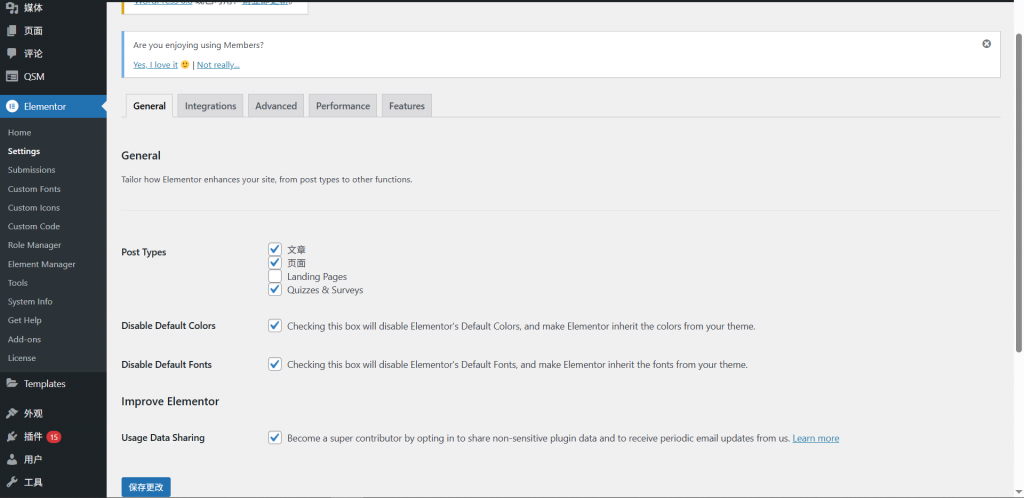The width and height of the screenshot is (1024, 498).
Task: Click the 'Improve Elementor' heading
Action: pyautogui.click(x=170, y=401)
